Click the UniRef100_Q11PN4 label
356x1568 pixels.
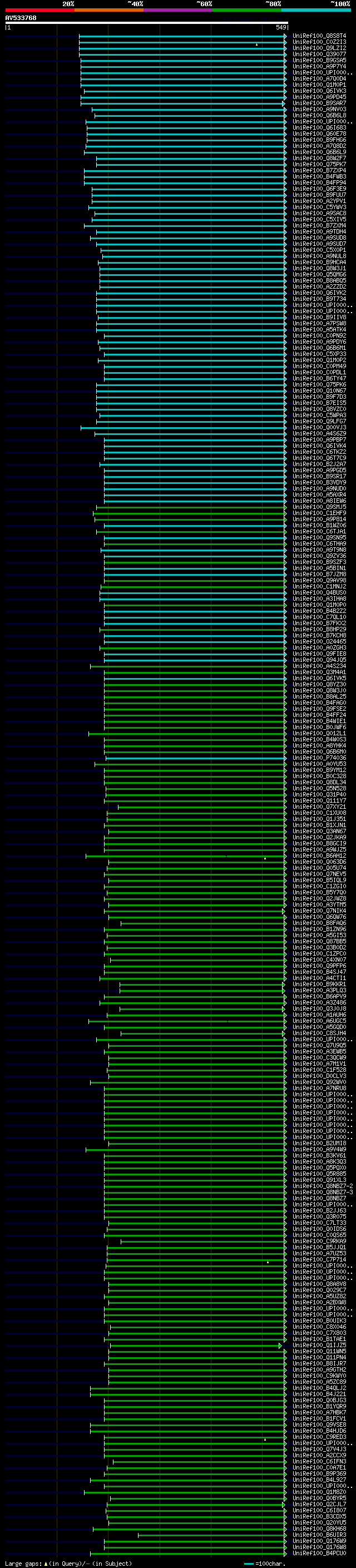coord(319,1357)
